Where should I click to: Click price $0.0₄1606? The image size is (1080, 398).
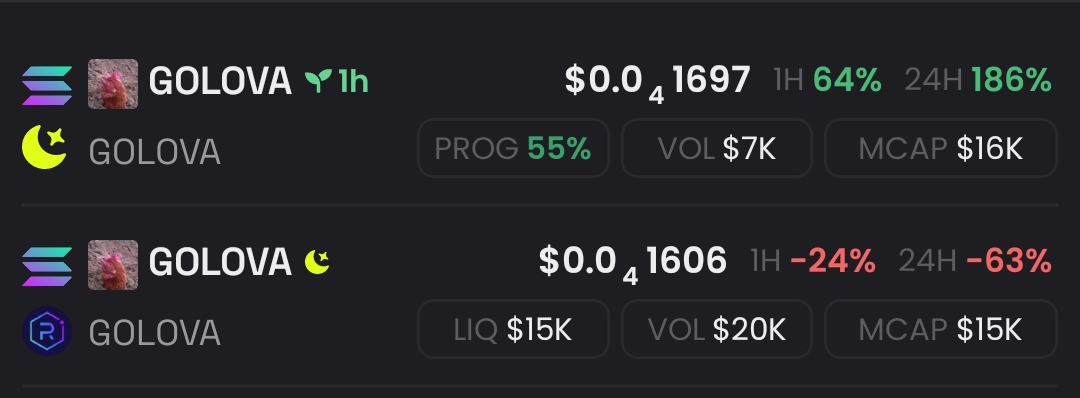click(x=632, y=264)
